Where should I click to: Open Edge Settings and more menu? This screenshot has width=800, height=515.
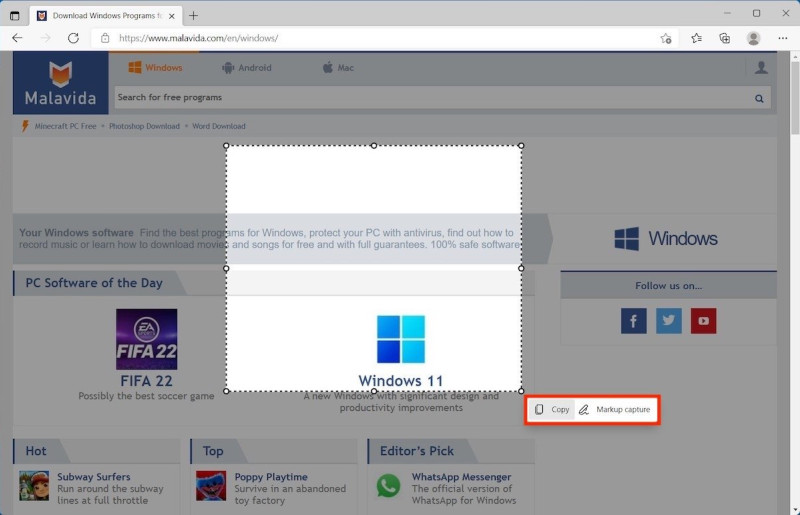point(782,38)
